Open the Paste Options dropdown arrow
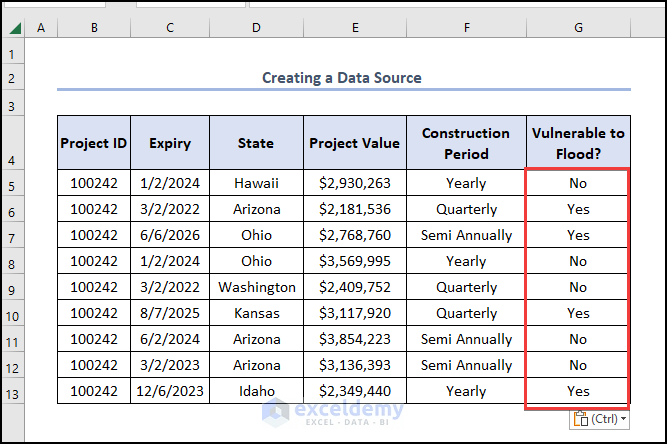This screenshot has height=444, width=667. tap(625, 419)
